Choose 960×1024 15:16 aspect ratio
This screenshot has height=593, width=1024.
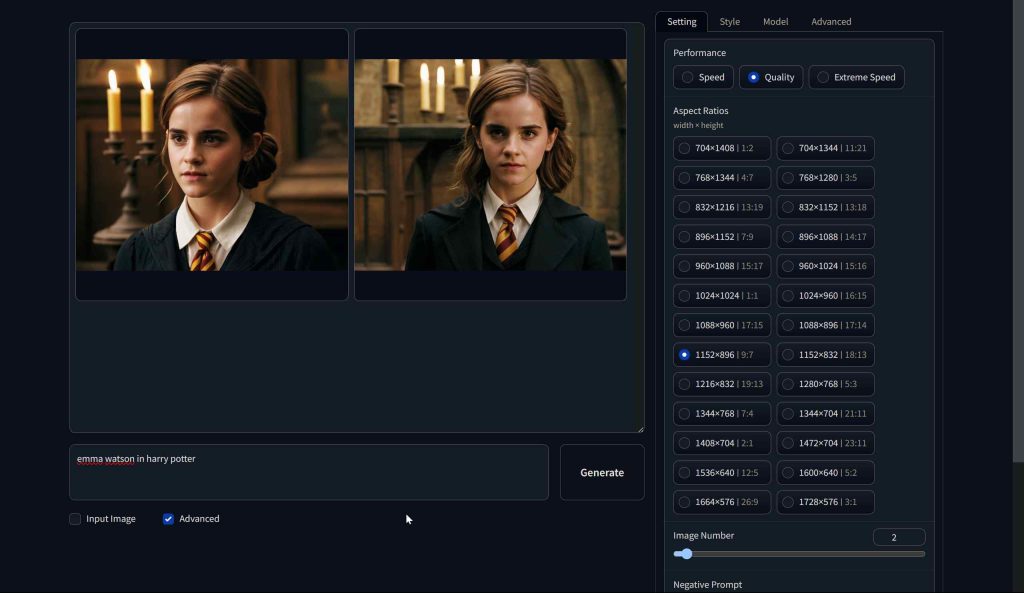825,266
